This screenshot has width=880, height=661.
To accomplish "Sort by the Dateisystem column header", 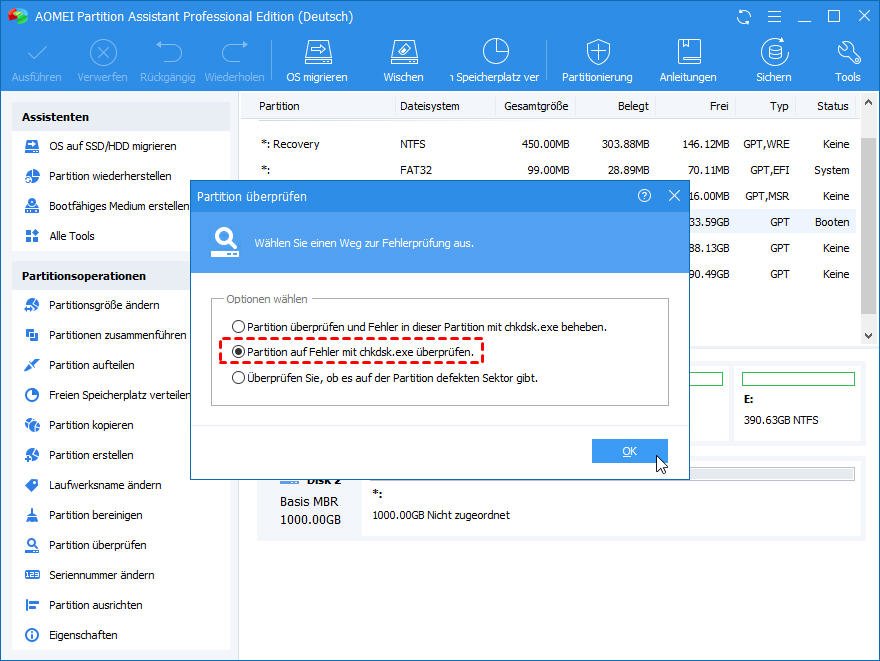I will (429, 106).
